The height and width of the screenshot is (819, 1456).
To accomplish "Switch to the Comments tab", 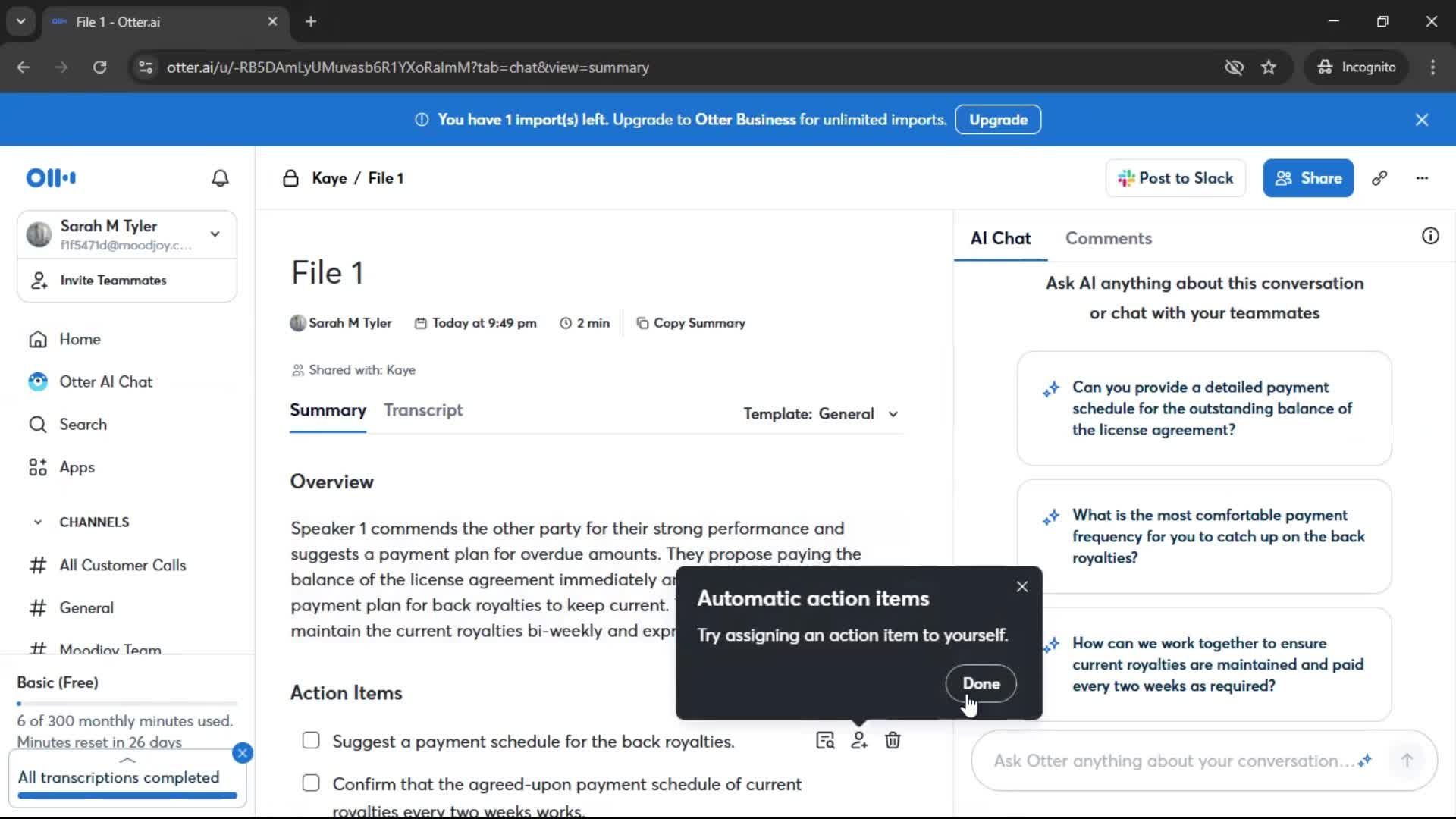I will pos(1108,238).
